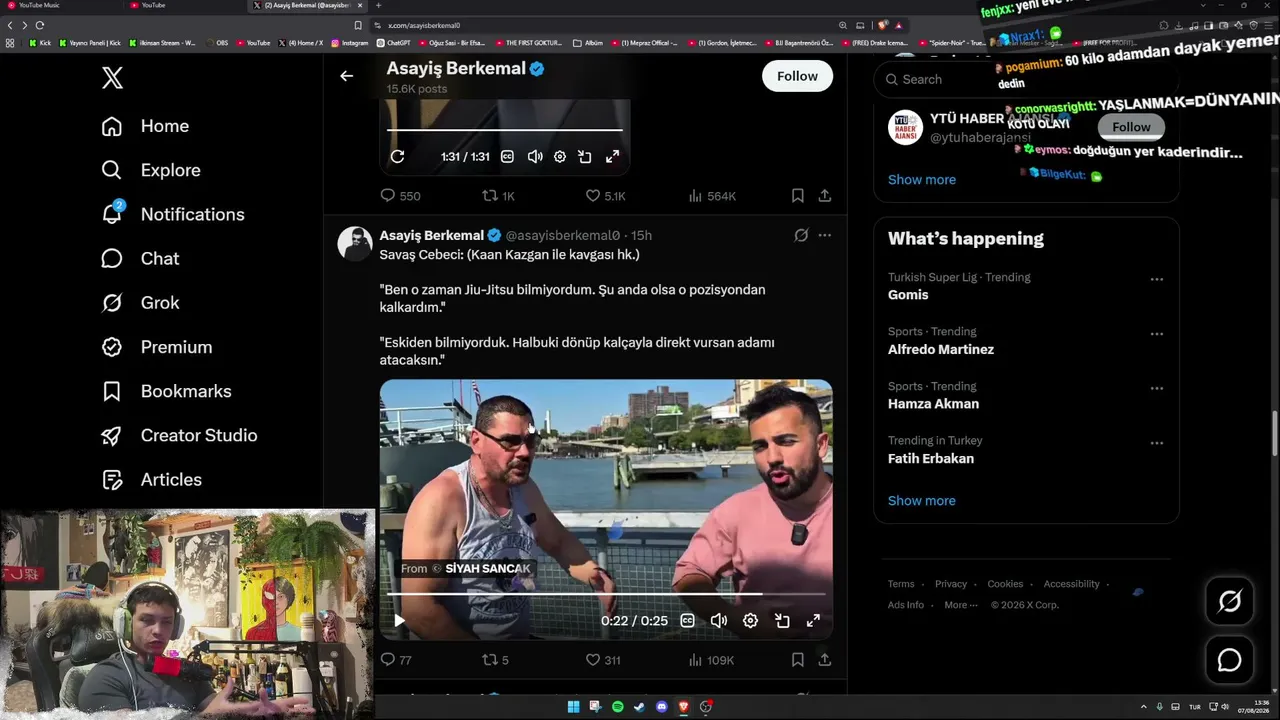Go back with the profile header arrow
This screenshot has width=1280, height=720.
point(346,76)
